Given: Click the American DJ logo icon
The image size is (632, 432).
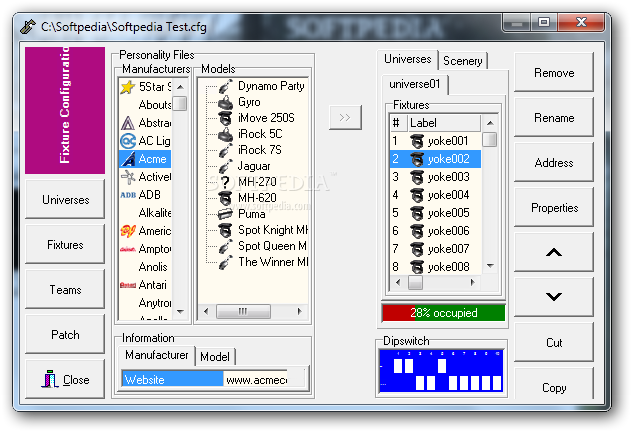Looking at the screenshot, I should 127,231.
